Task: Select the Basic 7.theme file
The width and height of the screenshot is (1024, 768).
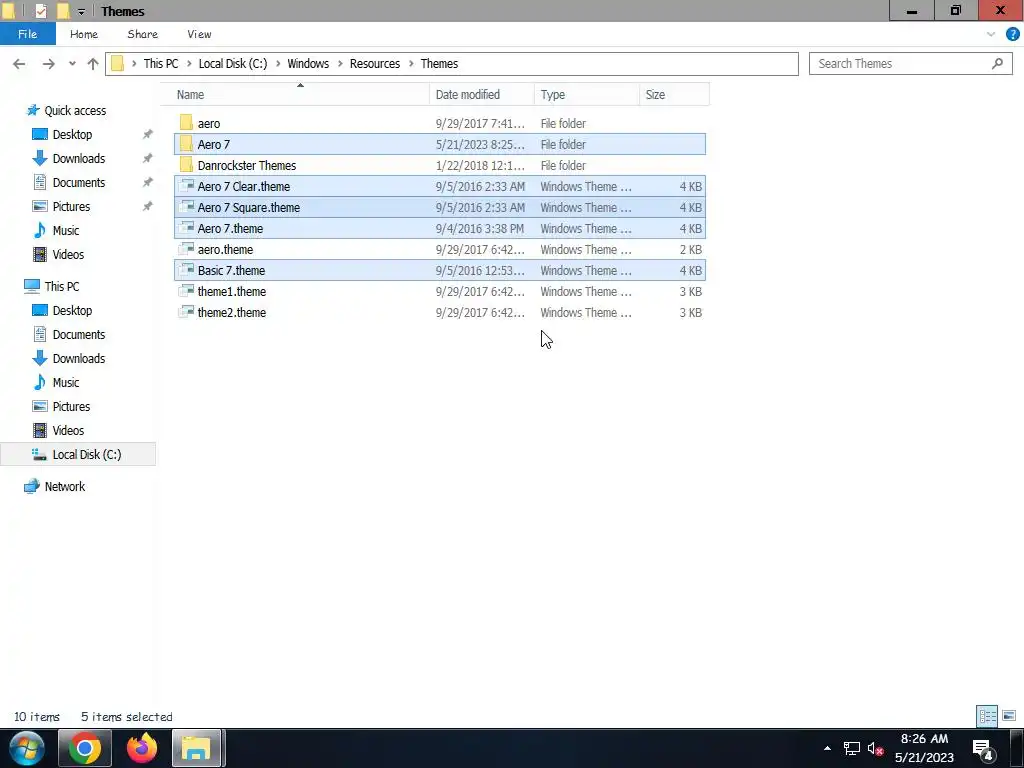Action: [x=440, y=270]
